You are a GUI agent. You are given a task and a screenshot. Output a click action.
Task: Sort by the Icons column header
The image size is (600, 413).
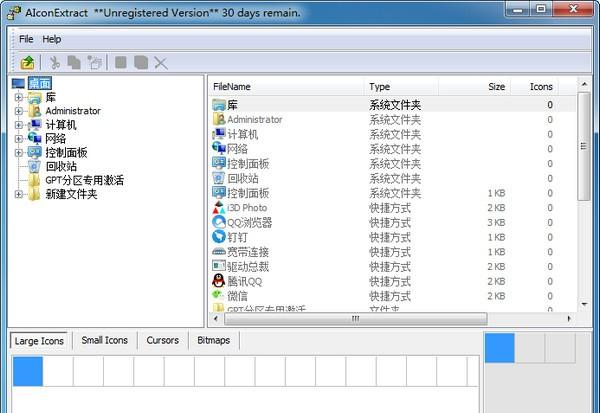pyautogui.click(x=534, y=87)
